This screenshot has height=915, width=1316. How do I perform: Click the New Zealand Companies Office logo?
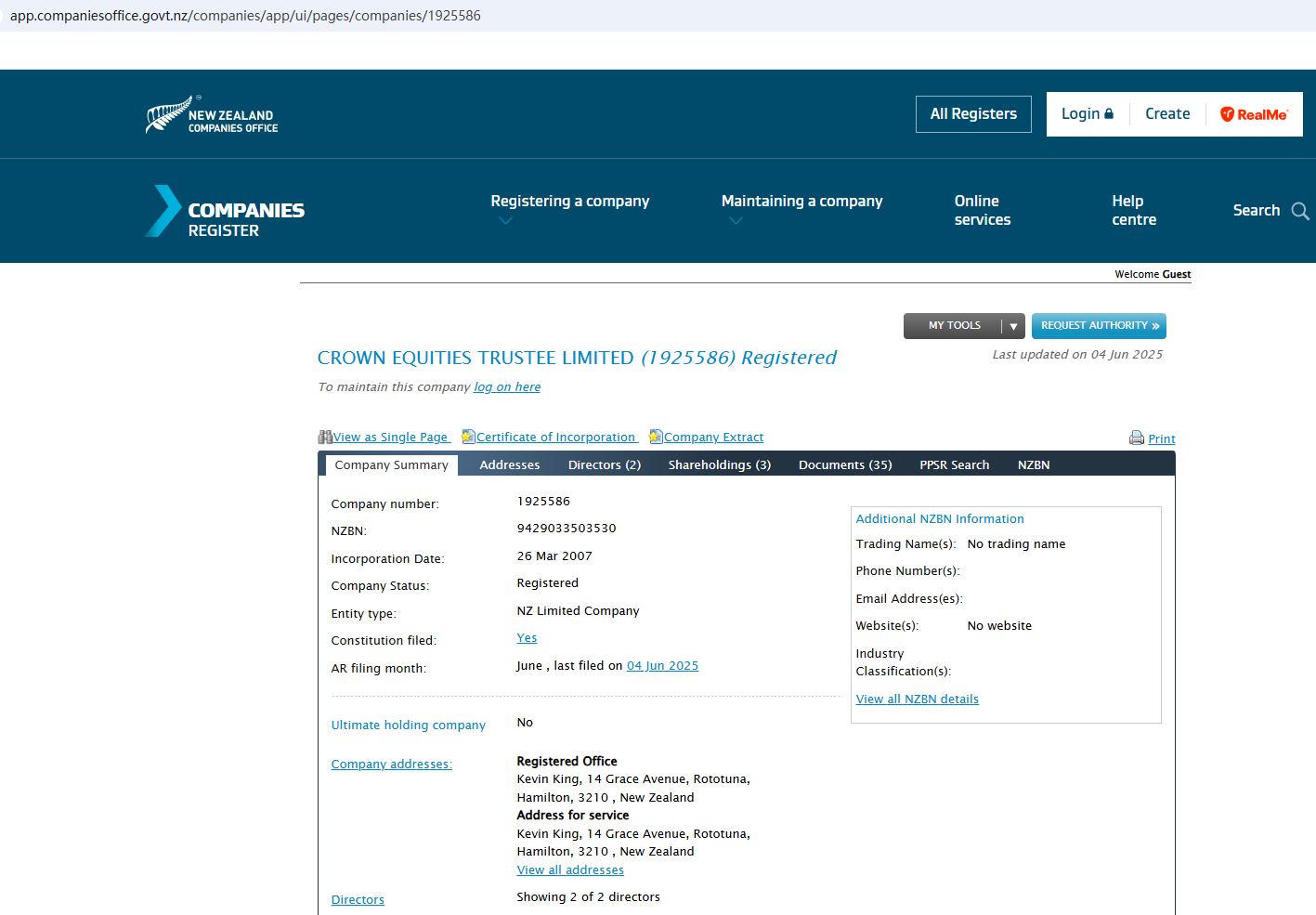(212, 115)
